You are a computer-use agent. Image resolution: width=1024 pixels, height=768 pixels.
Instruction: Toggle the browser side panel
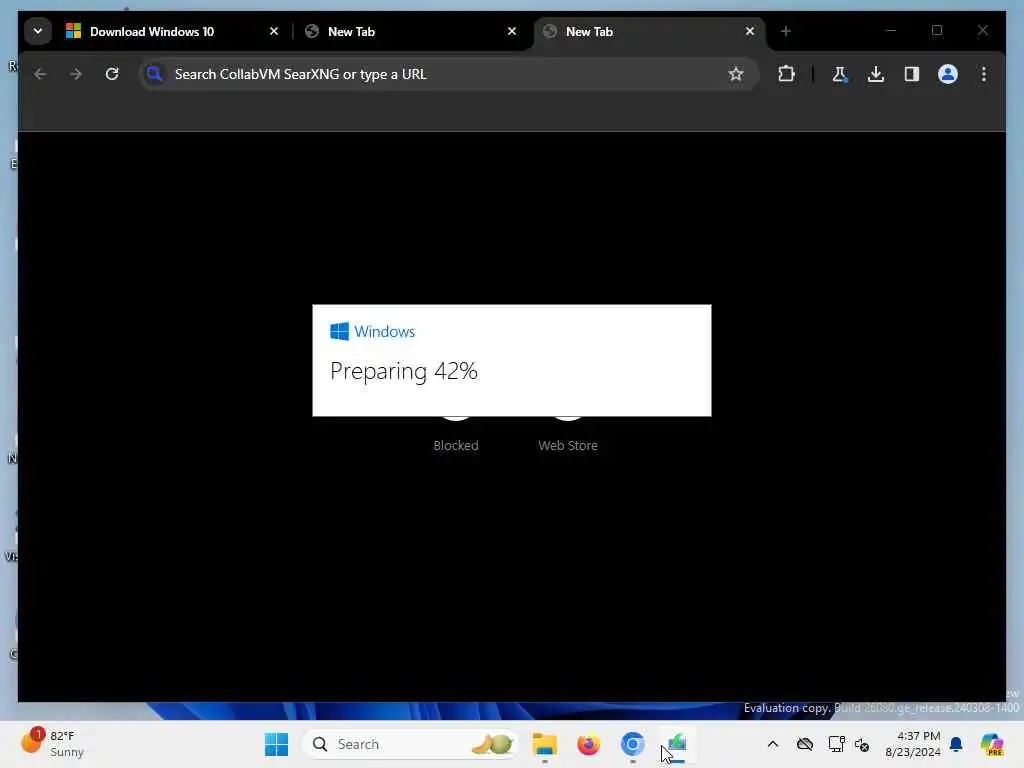tap(912, 74)
